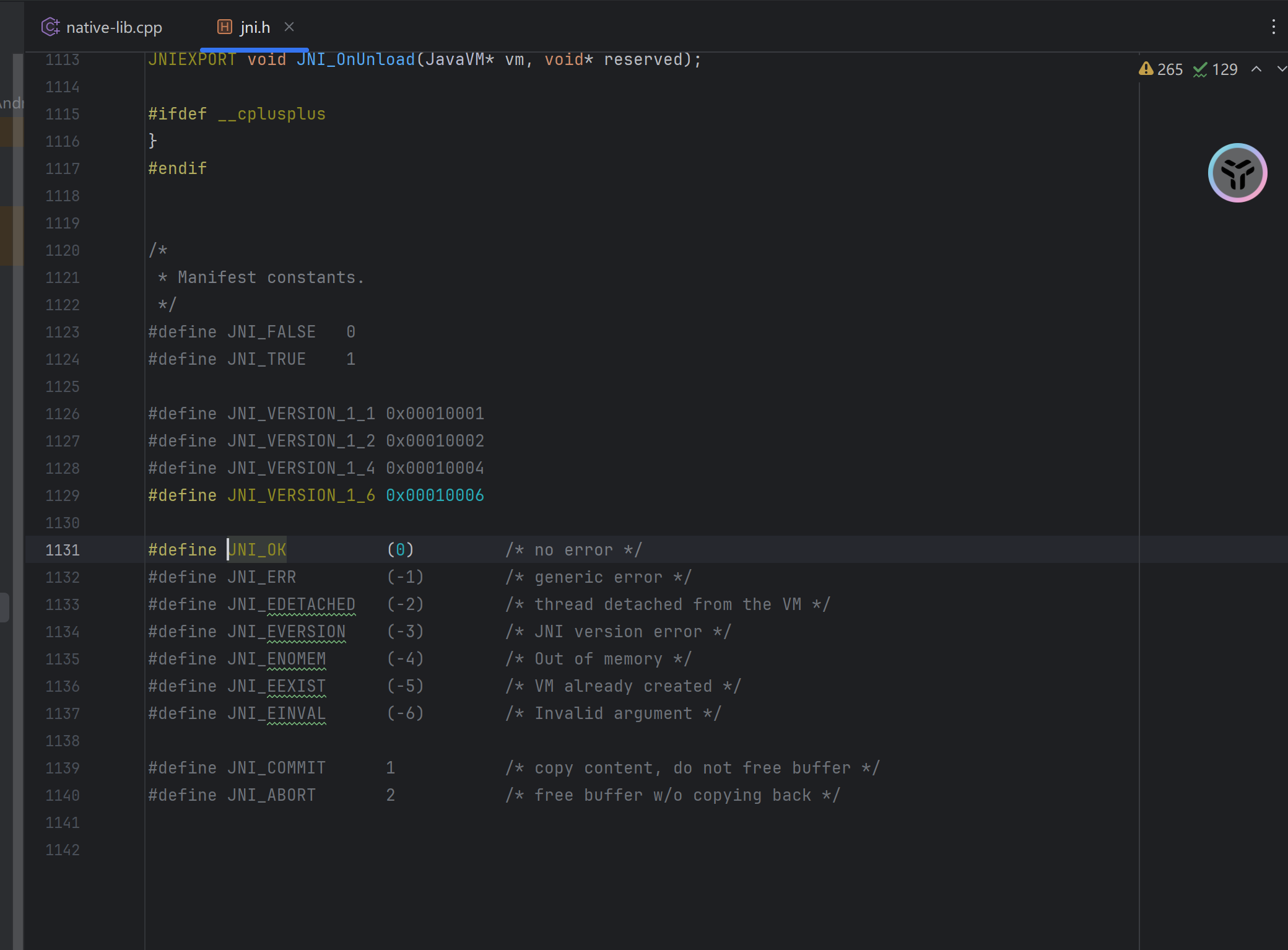Open the editor tabs three-dot menu
Image resolution: width=1288 pixels, height=950 pixels.
(x=1273, y=27)
